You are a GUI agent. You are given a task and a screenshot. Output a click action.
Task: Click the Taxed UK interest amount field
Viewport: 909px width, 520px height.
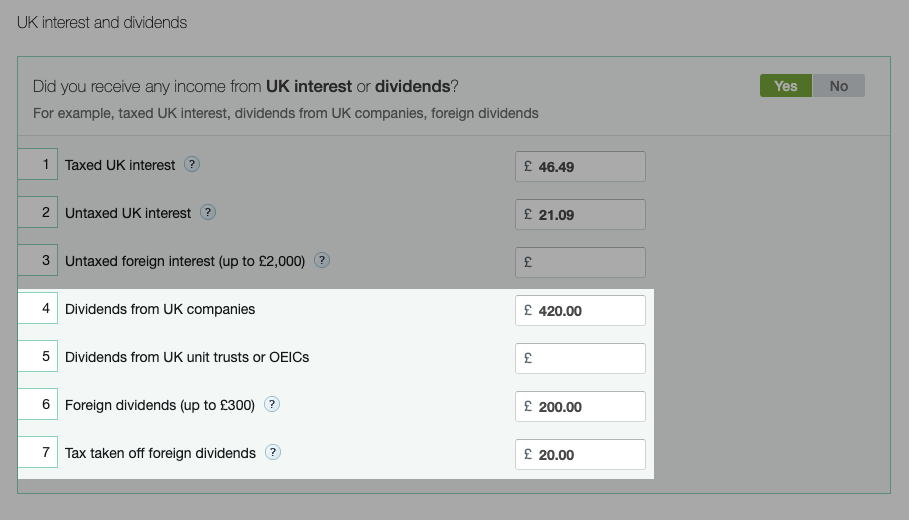[x=580, y=166]
